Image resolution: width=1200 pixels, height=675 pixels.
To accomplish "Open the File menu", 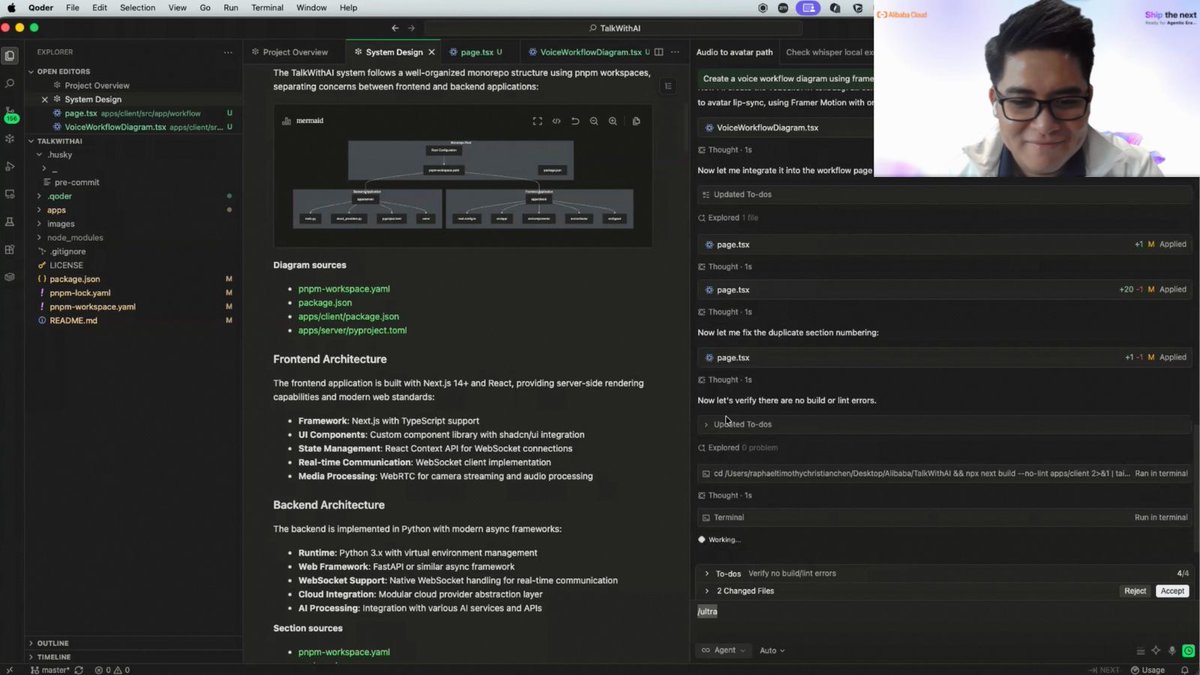I will [73, 7].
